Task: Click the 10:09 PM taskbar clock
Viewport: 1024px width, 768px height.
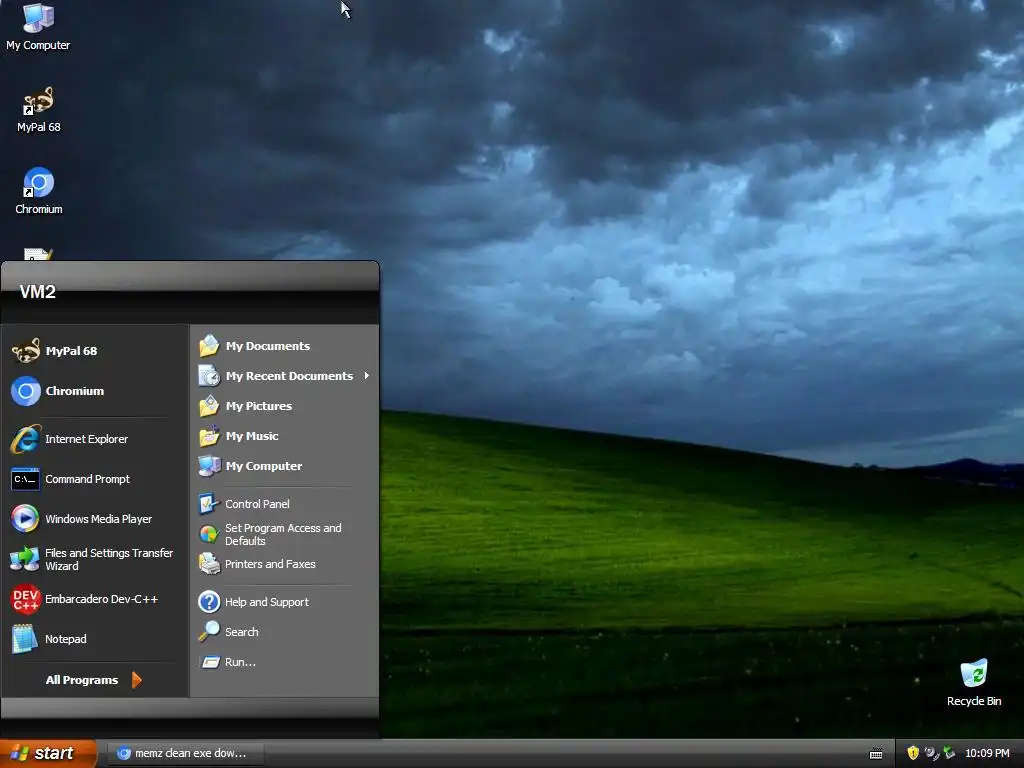Action: 987,754
